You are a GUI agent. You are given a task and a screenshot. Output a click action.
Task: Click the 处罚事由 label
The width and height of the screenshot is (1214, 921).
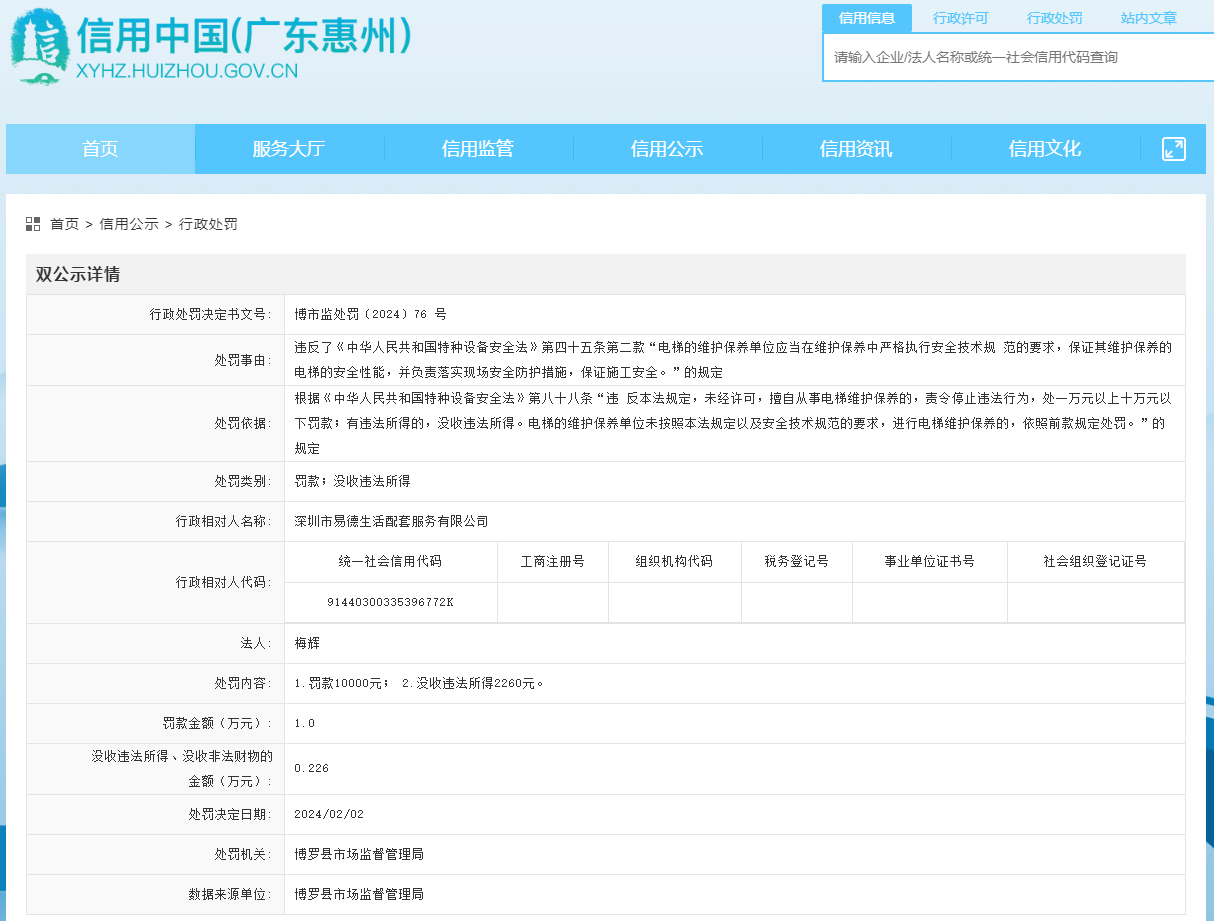[x=243, y=360]
